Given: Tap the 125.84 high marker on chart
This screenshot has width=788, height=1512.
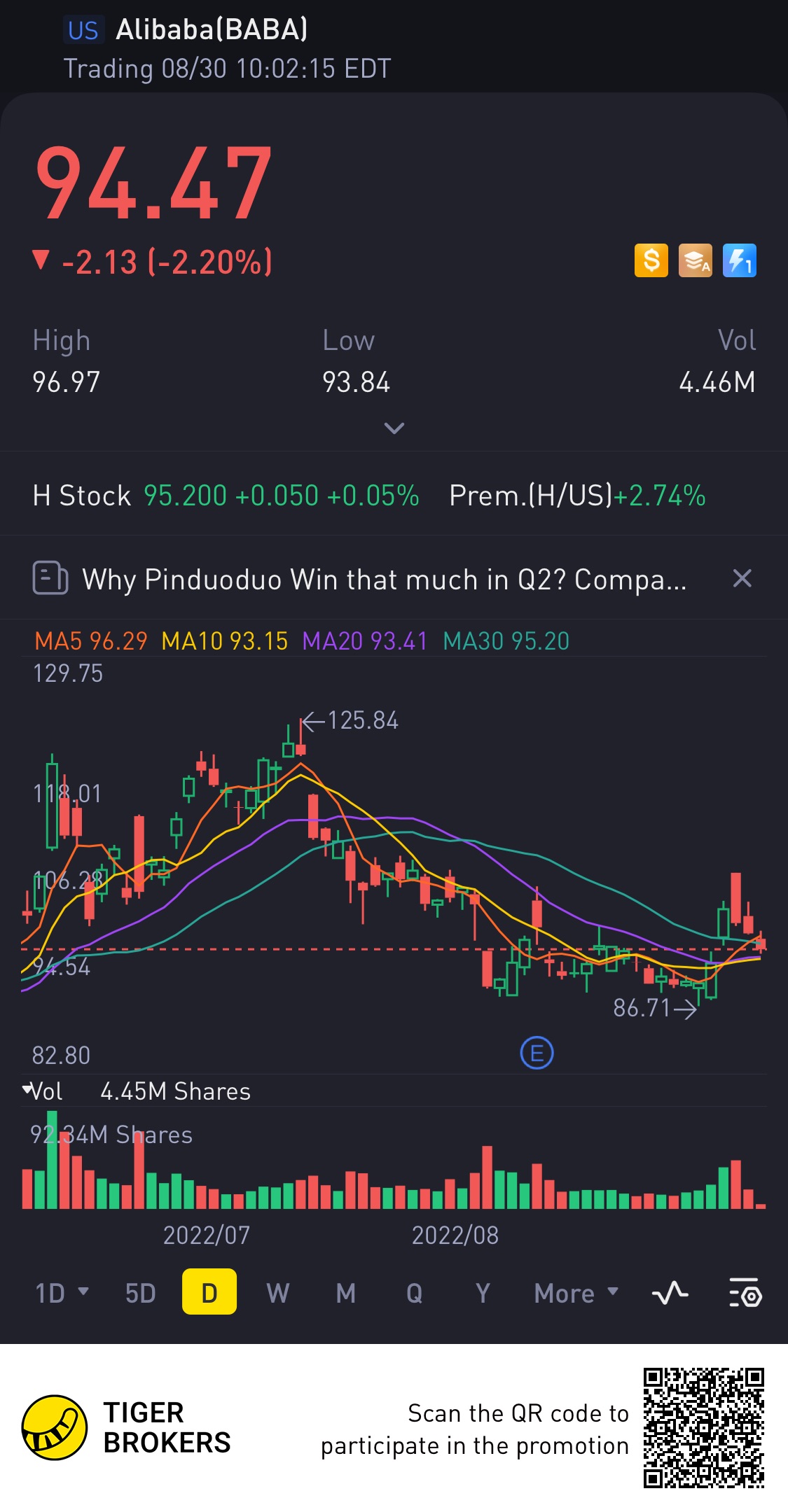Looking at the screenshot, I should [x=350, y=720].
